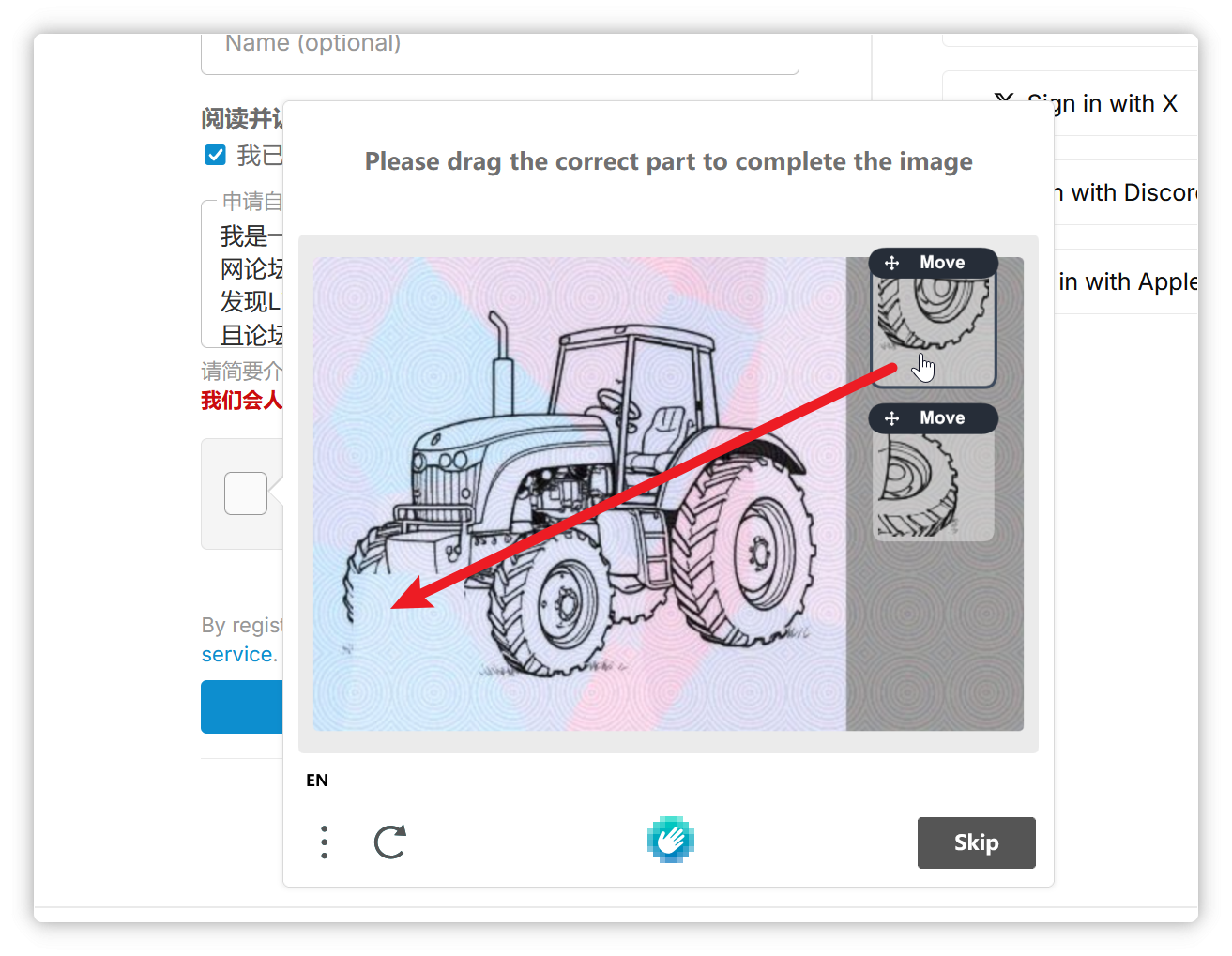
Task: Click the Move handle on the top wheel piece
Action: (934, 263)
